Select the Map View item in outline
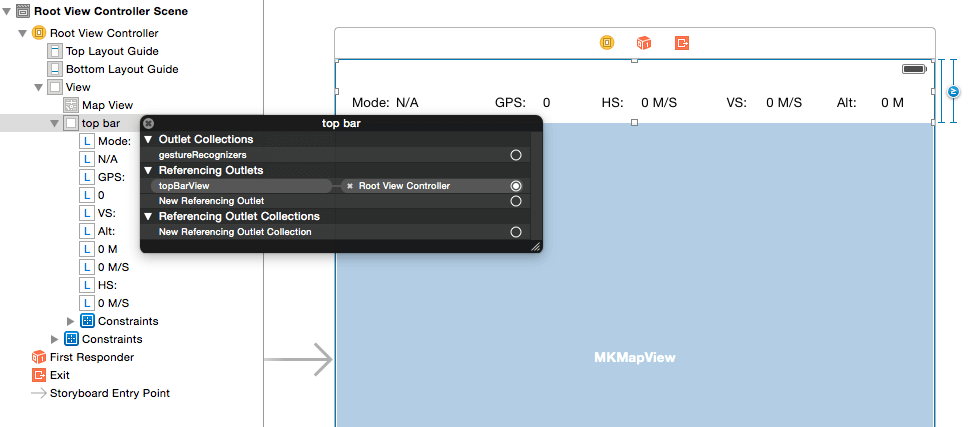The width and height of the screenshot is (970, 427). 107,105
